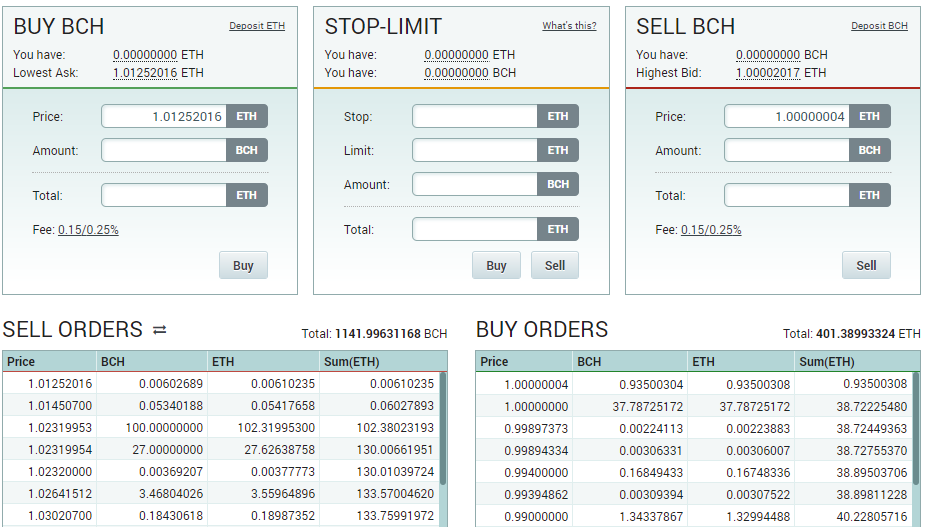Click the Buy Orders scrollbar
This screenshot has height=527, width=937.
917,428
